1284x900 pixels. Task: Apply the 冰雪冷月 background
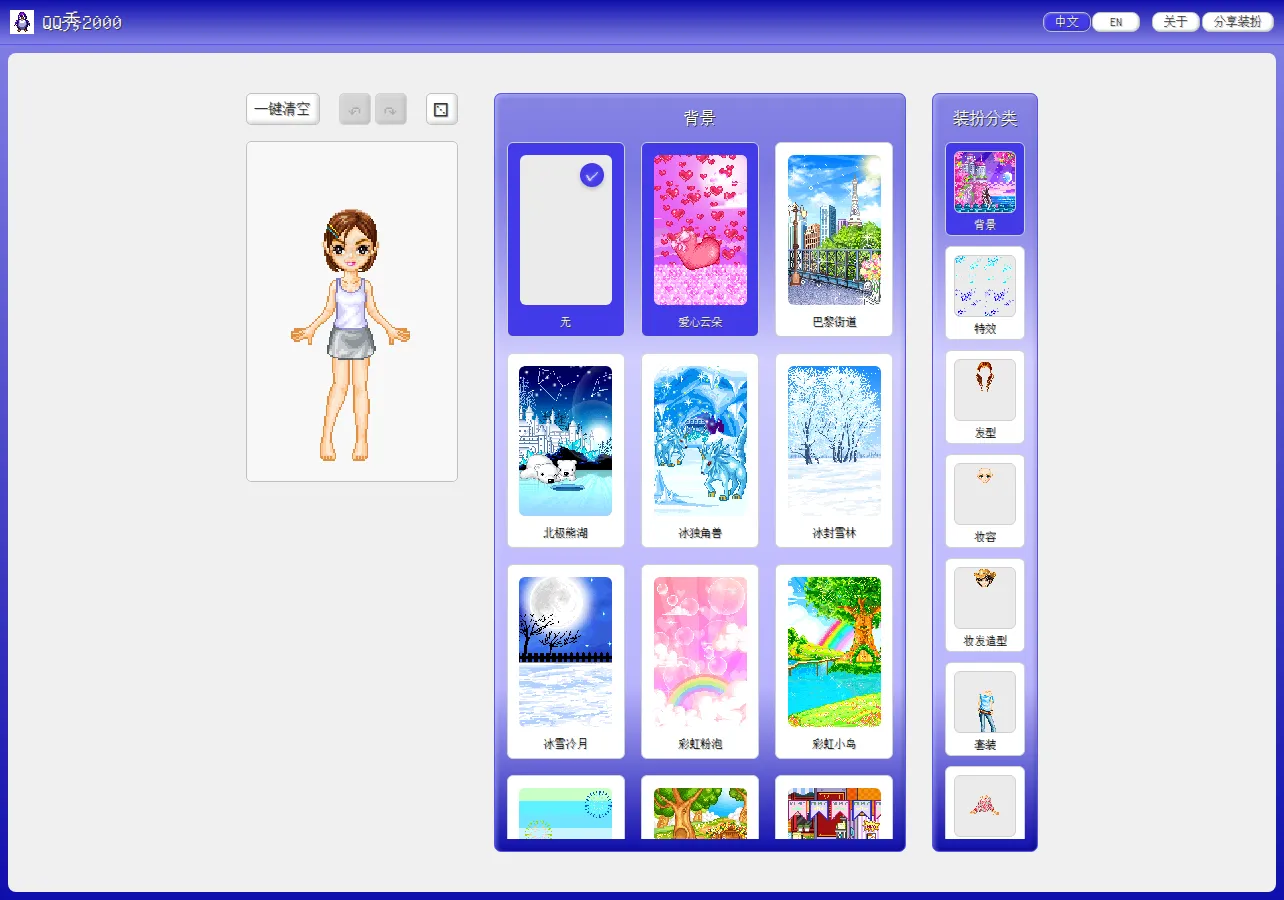tap(566, 661)
